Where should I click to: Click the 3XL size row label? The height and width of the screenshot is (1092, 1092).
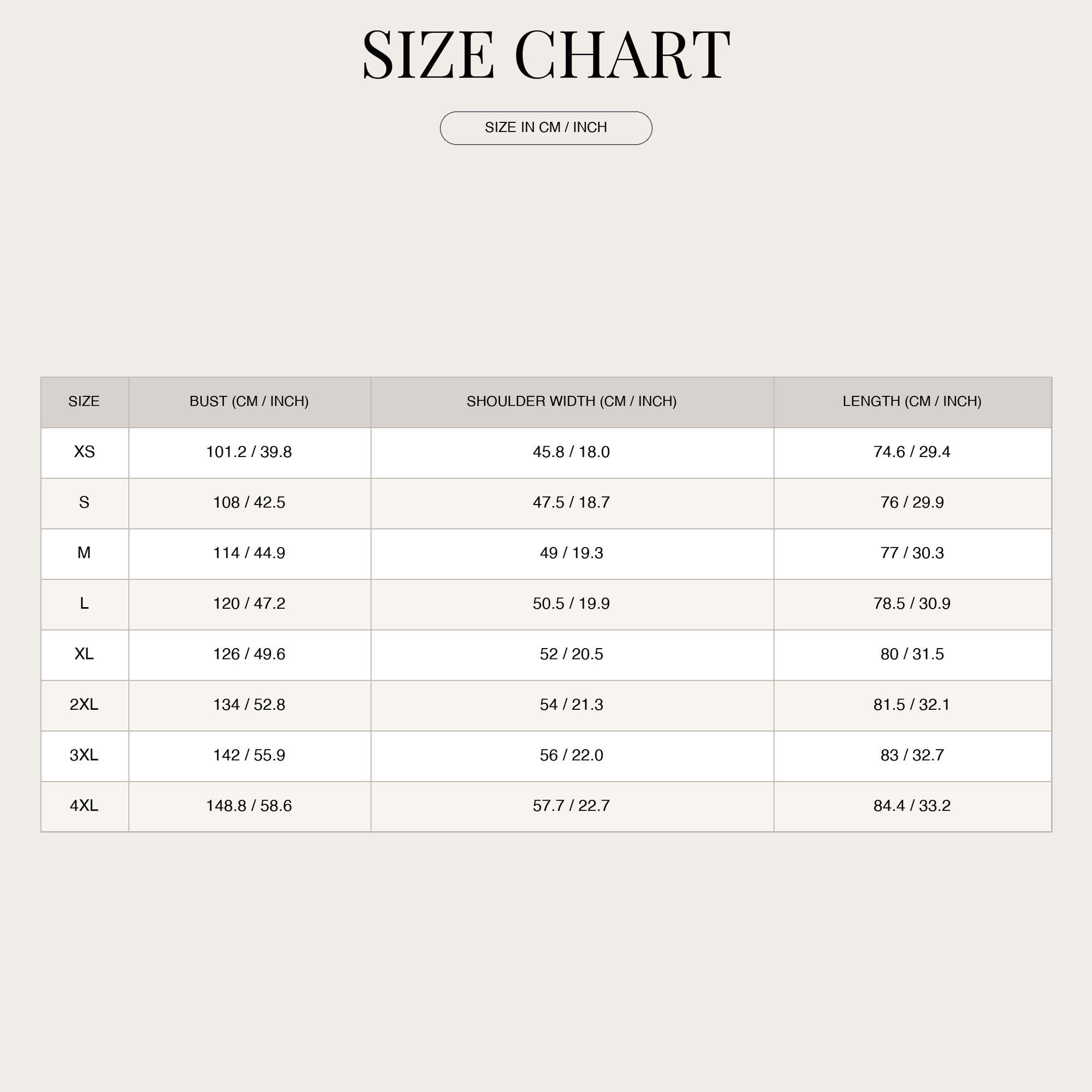click(x=84, y=755)
